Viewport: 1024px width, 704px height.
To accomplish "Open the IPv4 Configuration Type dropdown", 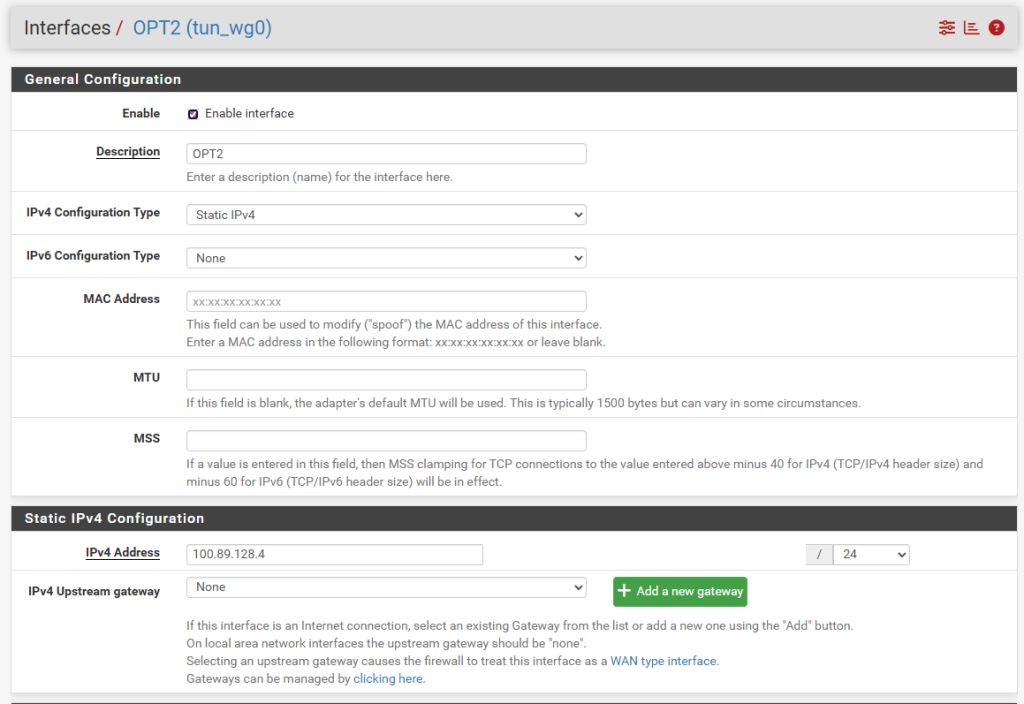I will coord(386,215).
